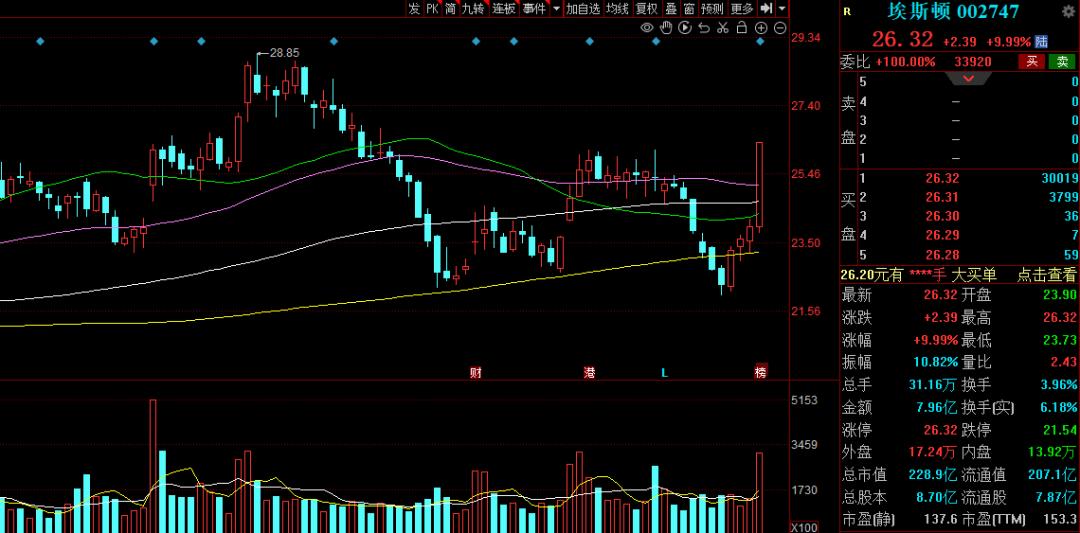Click the X100 volume scale label

coord(804,527)
